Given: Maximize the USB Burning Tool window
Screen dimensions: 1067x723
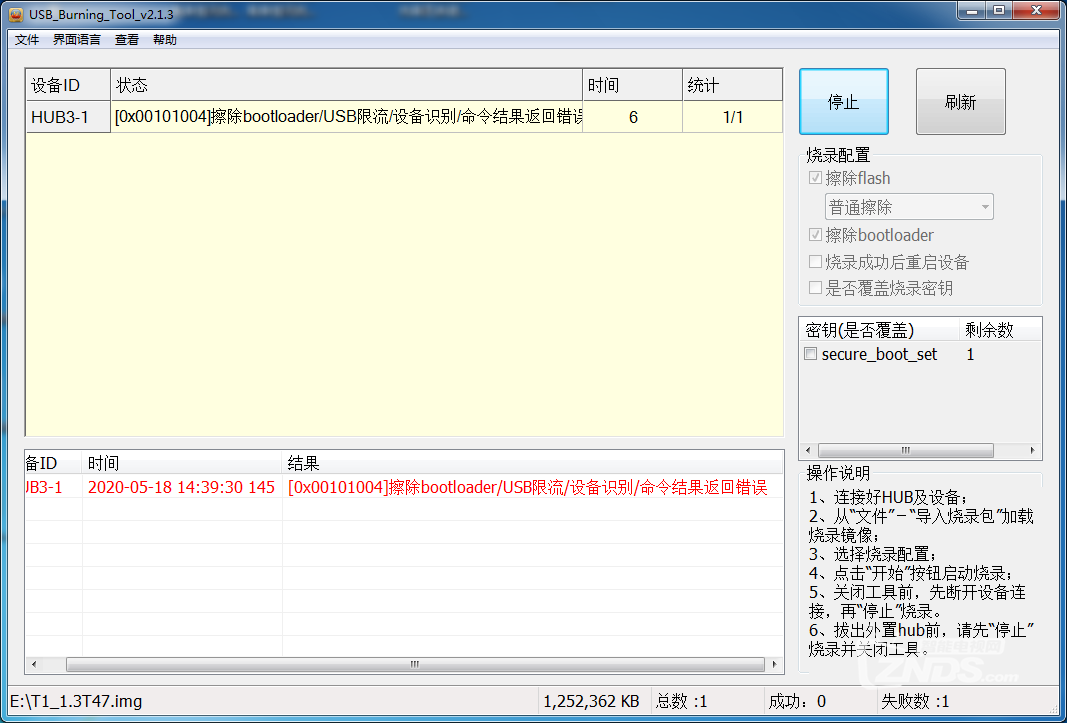Looking at the screenshot, I should [999, 11].
